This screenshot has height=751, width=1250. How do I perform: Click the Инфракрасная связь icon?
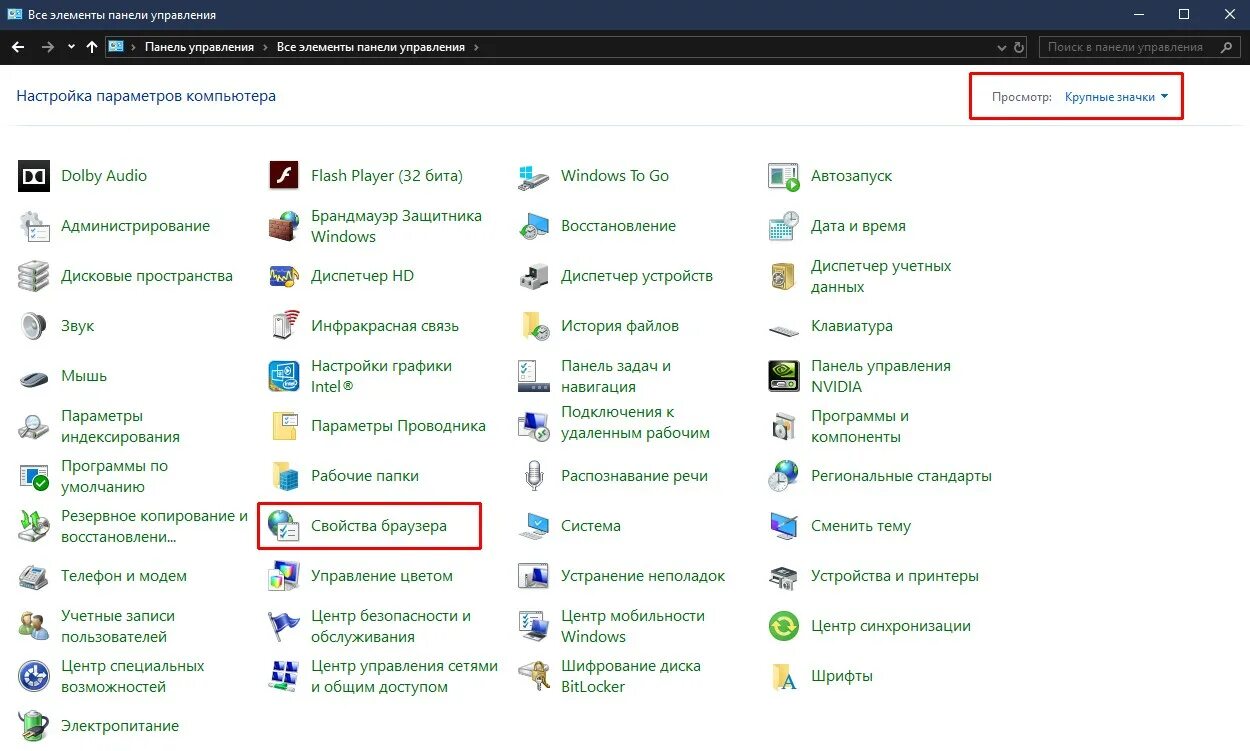pyautogui.click(x=284, y=326)
